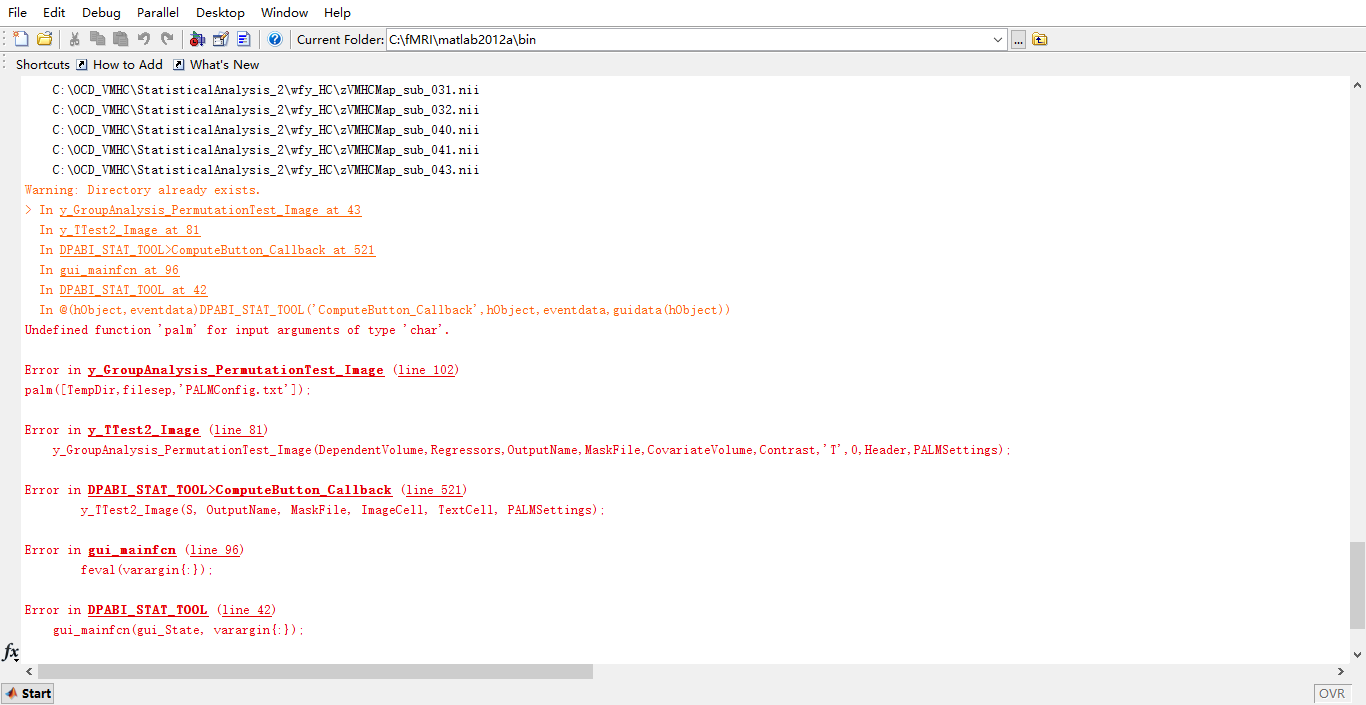Click the New Script icon in toolbar
The width and height of the screenshot is (1366, 705).
tap(21, 39)
